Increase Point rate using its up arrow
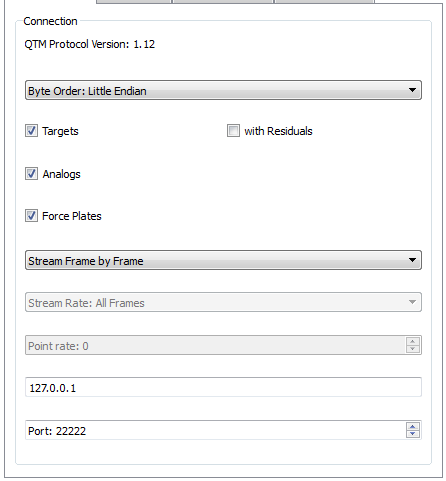The image size is (446, 481). click(x=413, y=341)
